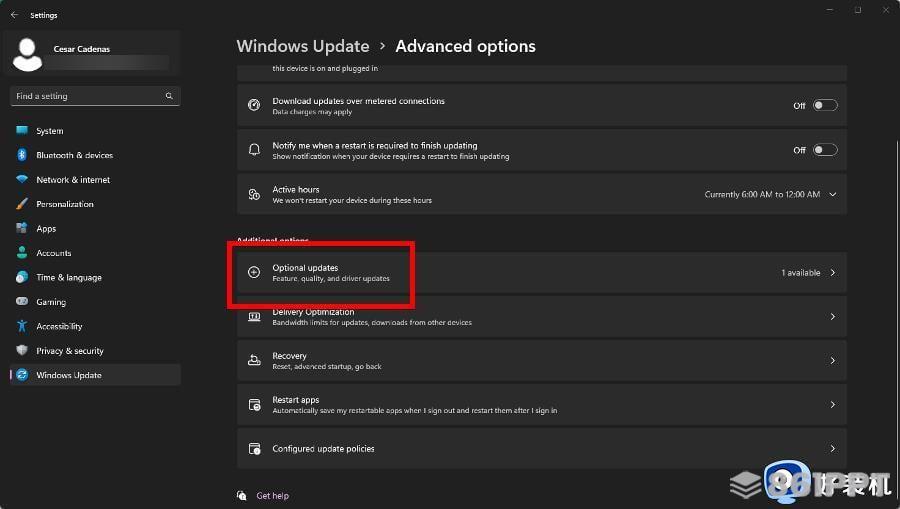Open Delivery Optimization via its chevron arrow
The width and height of the screenshot is (900, 509).
click(x=832, y=317)
